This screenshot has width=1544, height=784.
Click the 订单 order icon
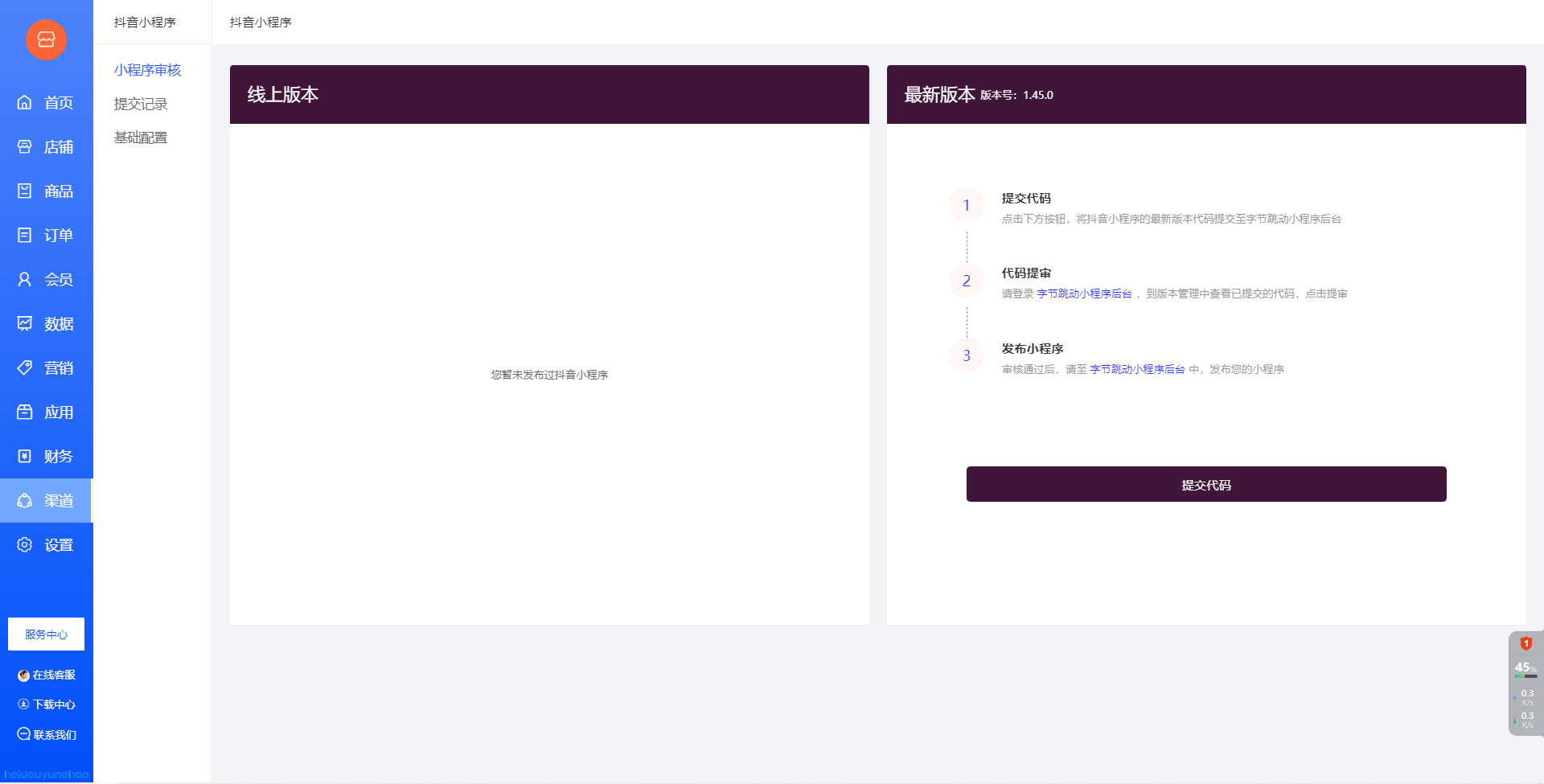(25, 235)
